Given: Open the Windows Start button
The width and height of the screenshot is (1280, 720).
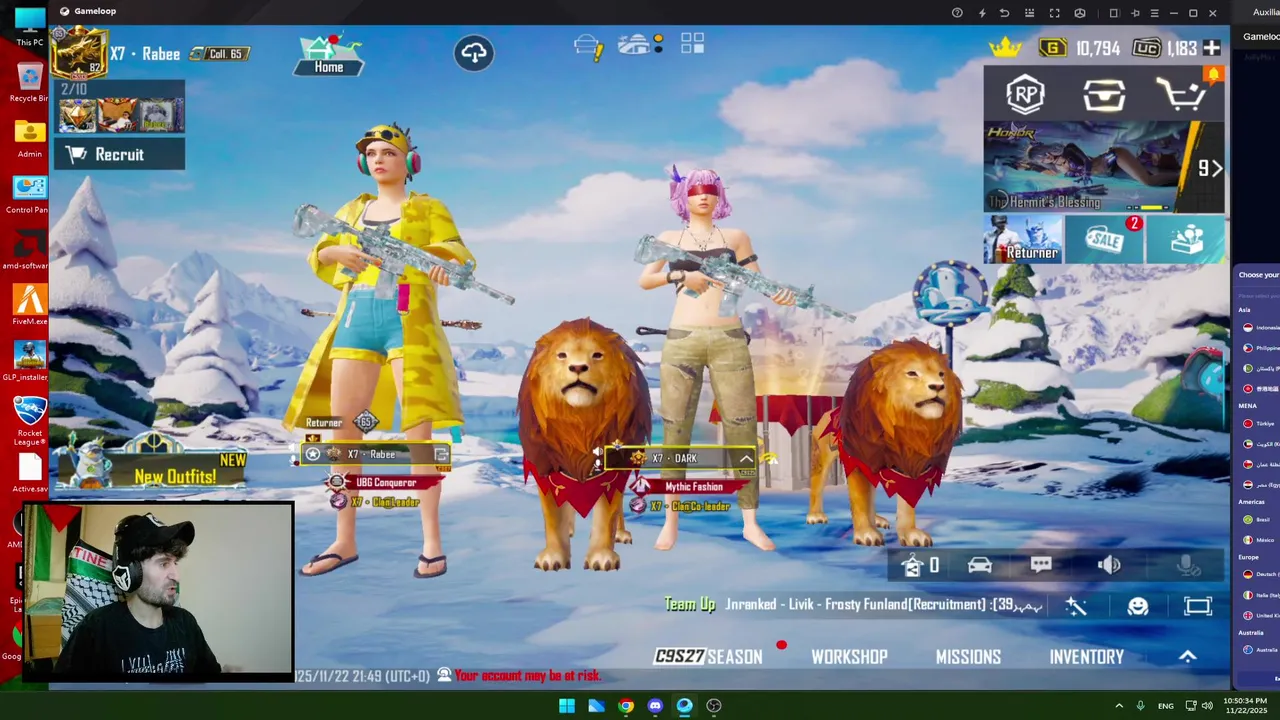Looking at the screenshot, I should click(x=566, y=706).
